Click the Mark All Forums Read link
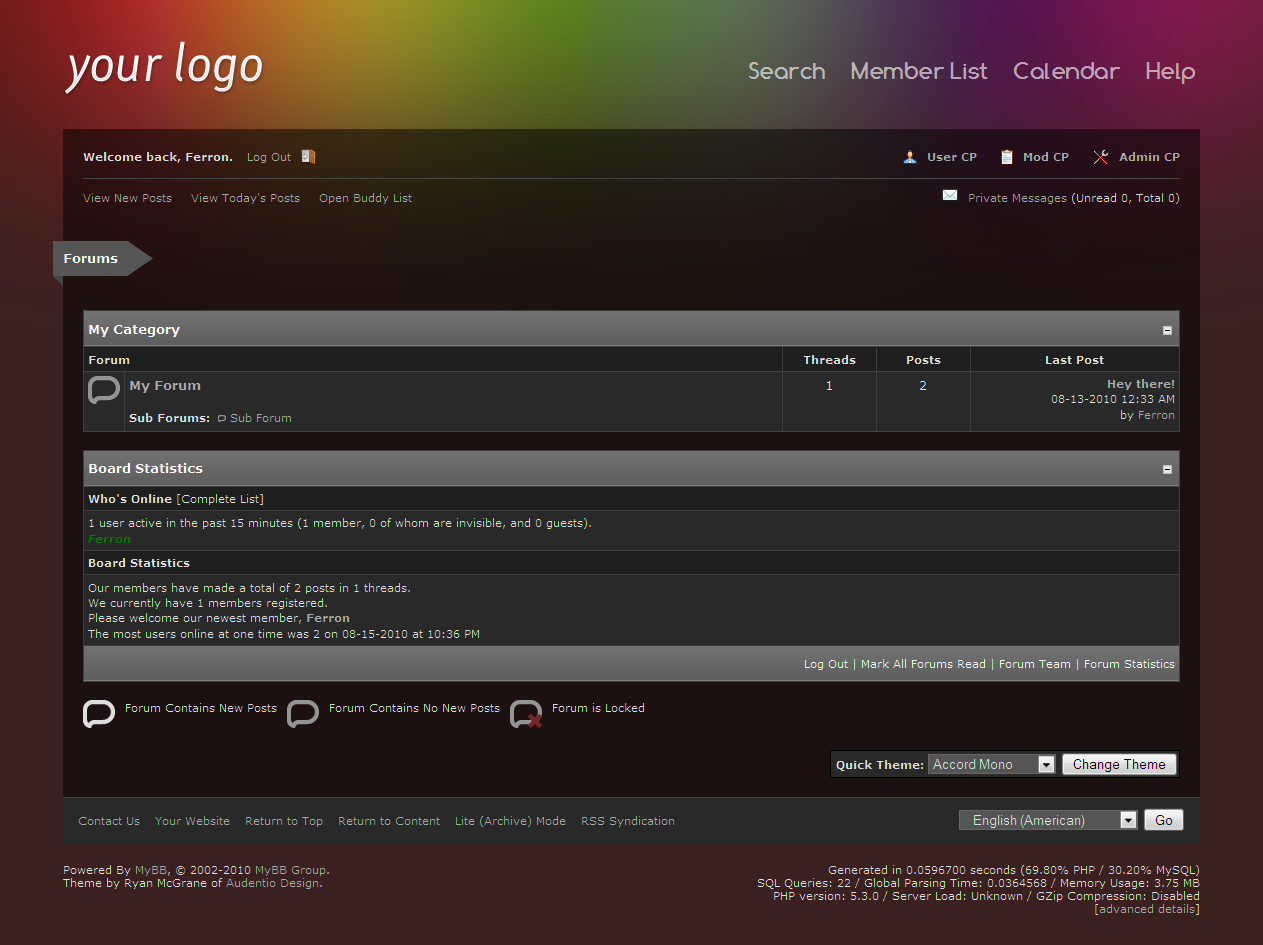Screen dimensions: 1263x945 coord(922,664)
